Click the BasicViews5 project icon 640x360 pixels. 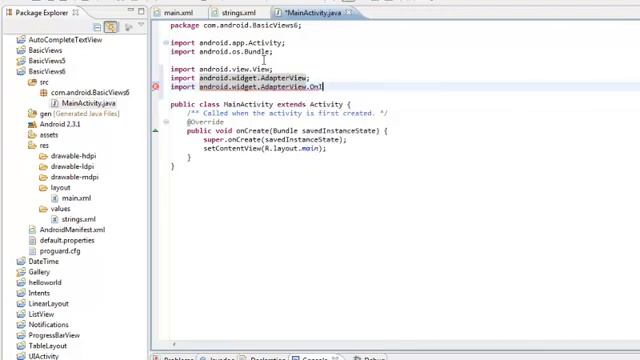point(21,61)
